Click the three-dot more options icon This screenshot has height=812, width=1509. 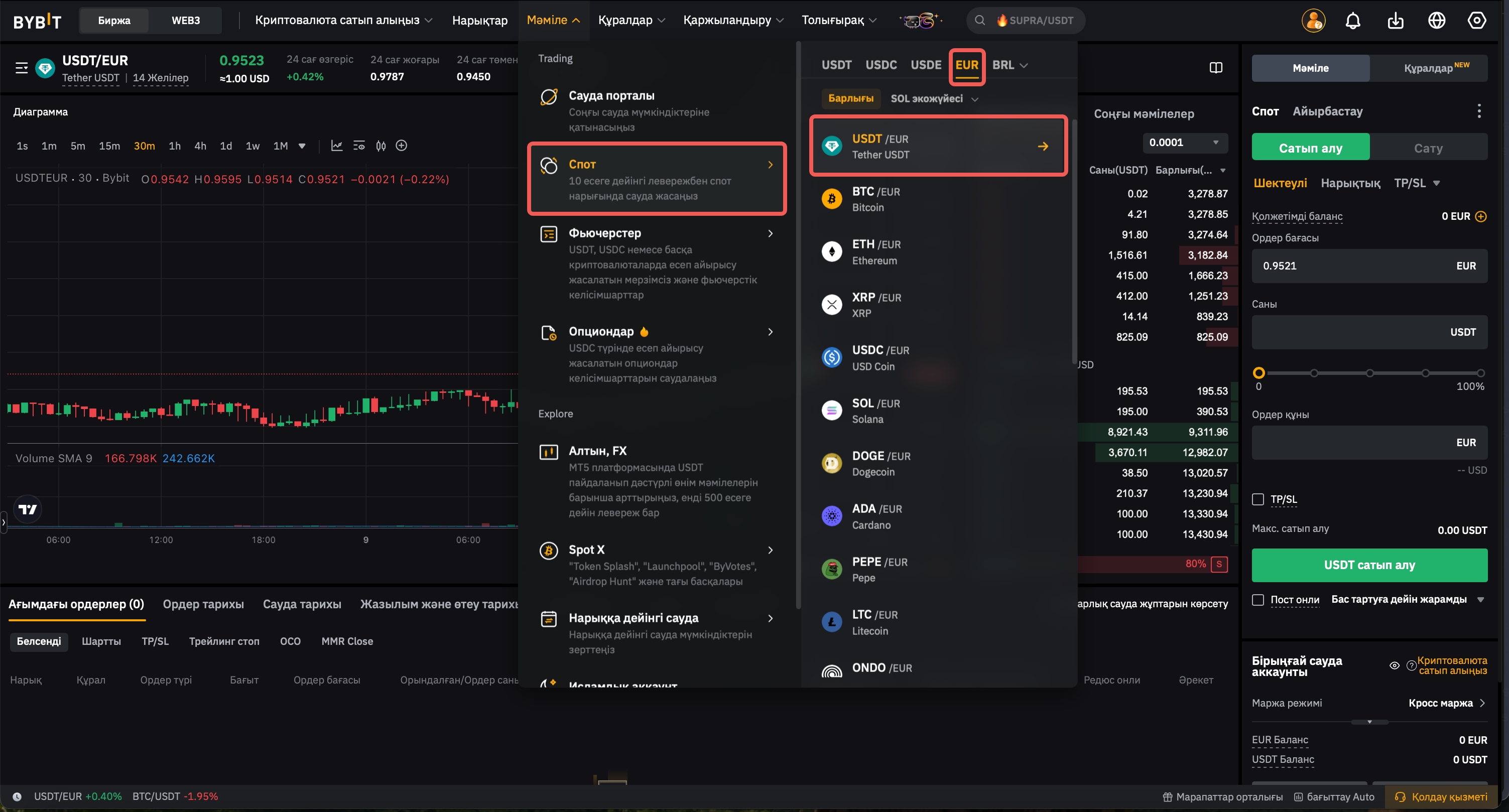pos(1478,111)
